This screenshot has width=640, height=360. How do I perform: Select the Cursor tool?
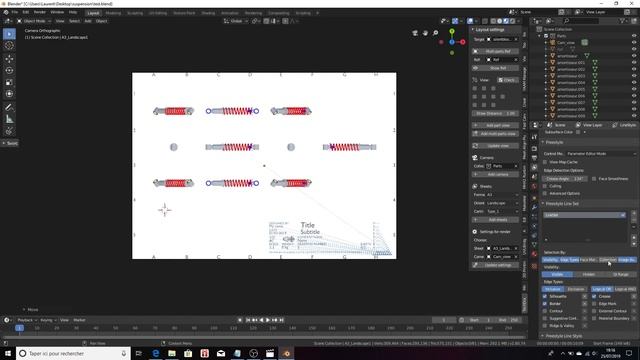click(9, 46)
